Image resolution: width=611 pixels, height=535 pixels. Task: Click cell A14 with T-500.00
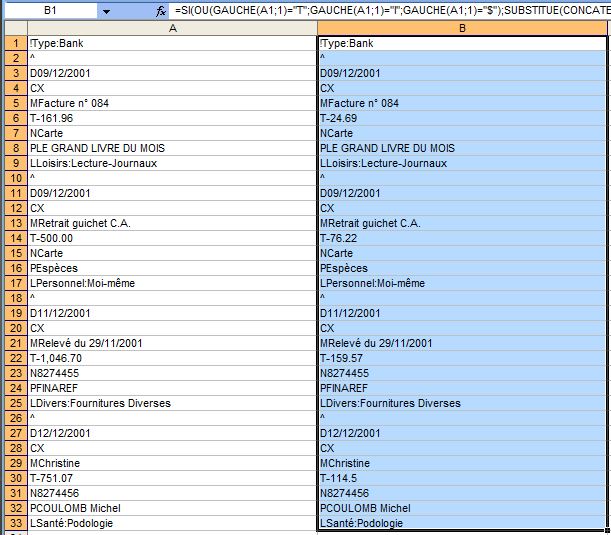[x=172, y=238]
